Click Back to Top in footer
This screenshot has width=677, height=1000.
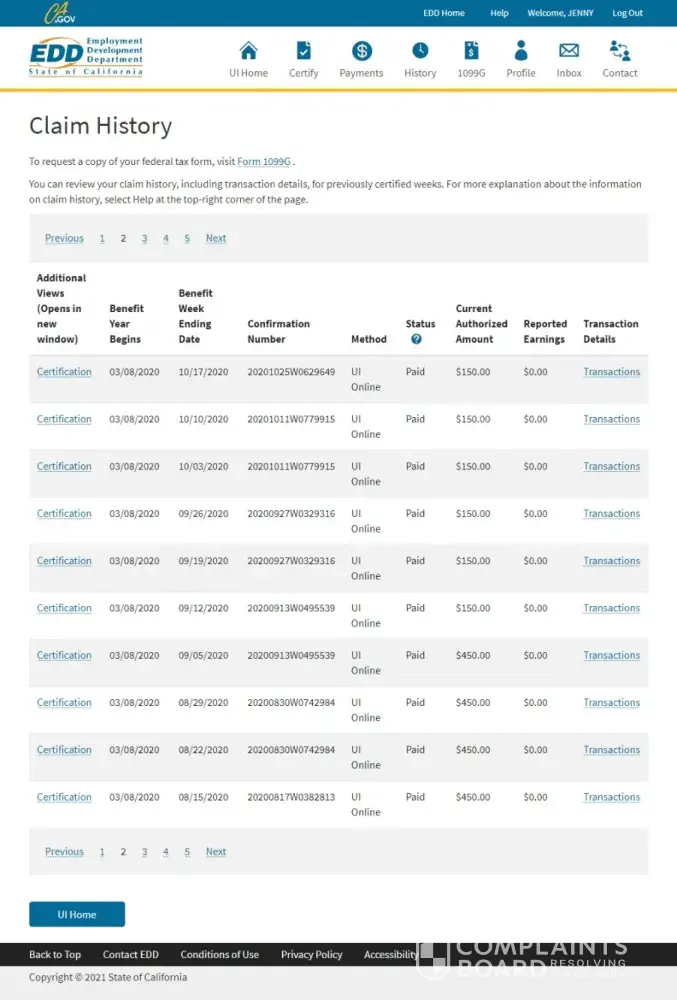(x=55, y=954)
